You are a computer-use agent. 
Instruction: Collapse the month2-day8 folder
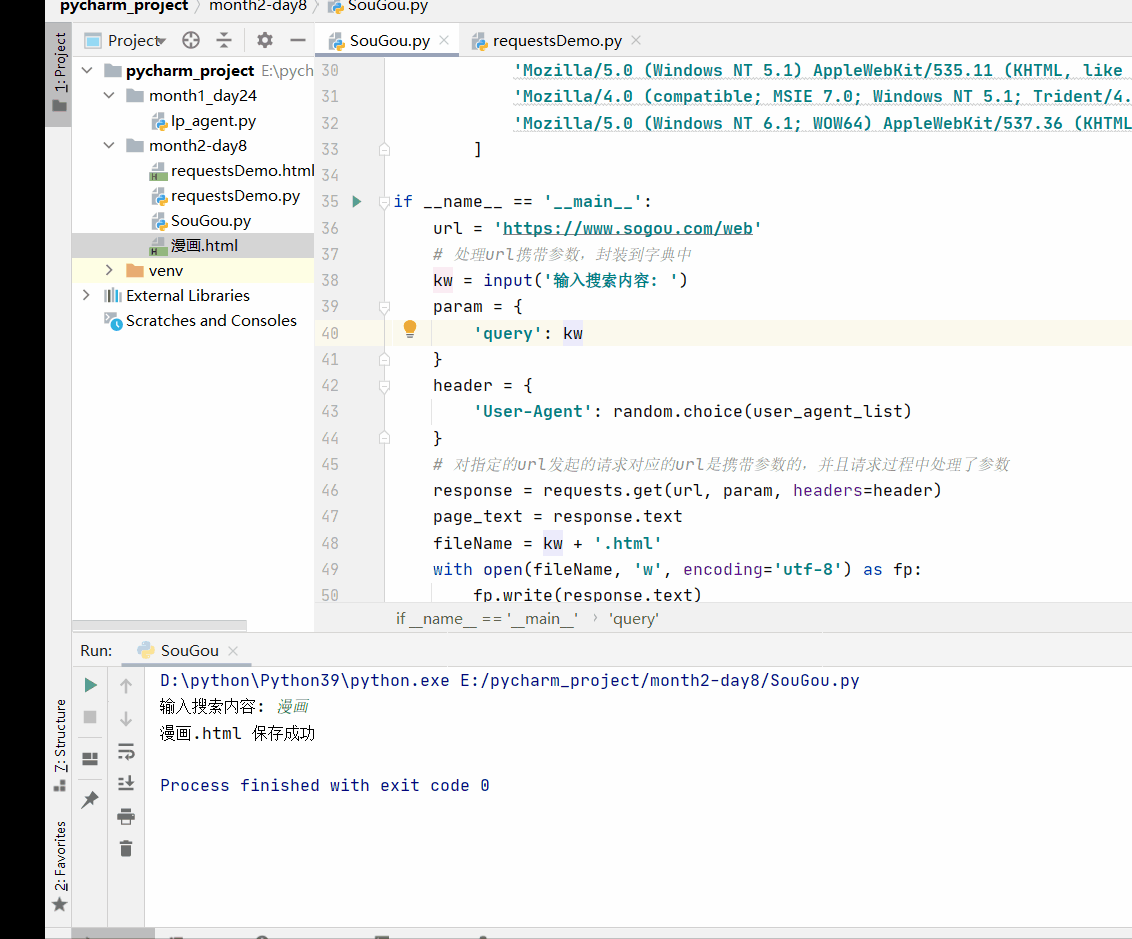pyautogui.click(x=109, y=145)
